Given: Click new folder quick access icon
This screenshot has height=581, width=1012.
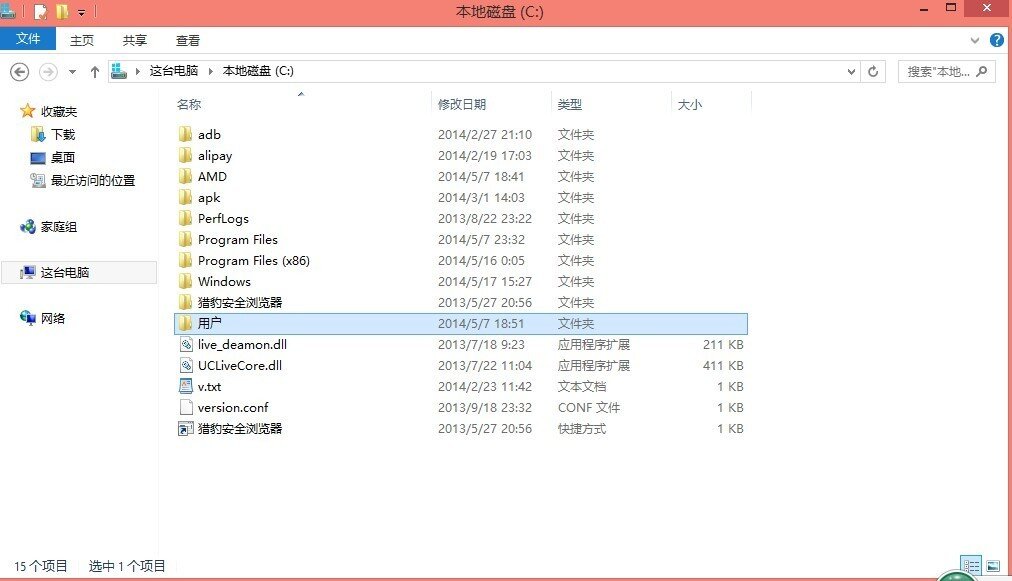Looking at the screenshot, I should click(62, 11).
